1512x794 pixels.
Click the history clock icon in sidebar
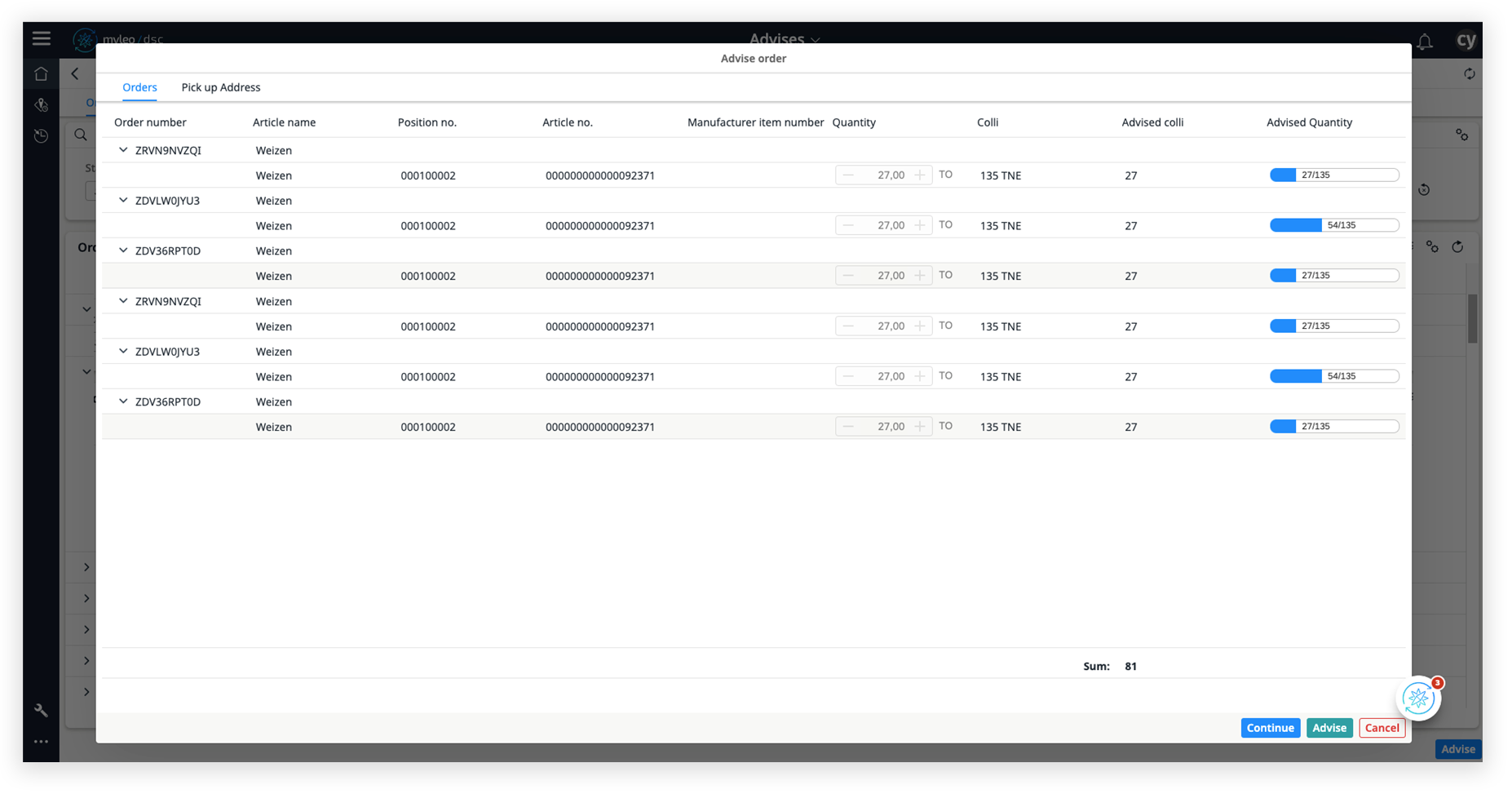(41, 136)
